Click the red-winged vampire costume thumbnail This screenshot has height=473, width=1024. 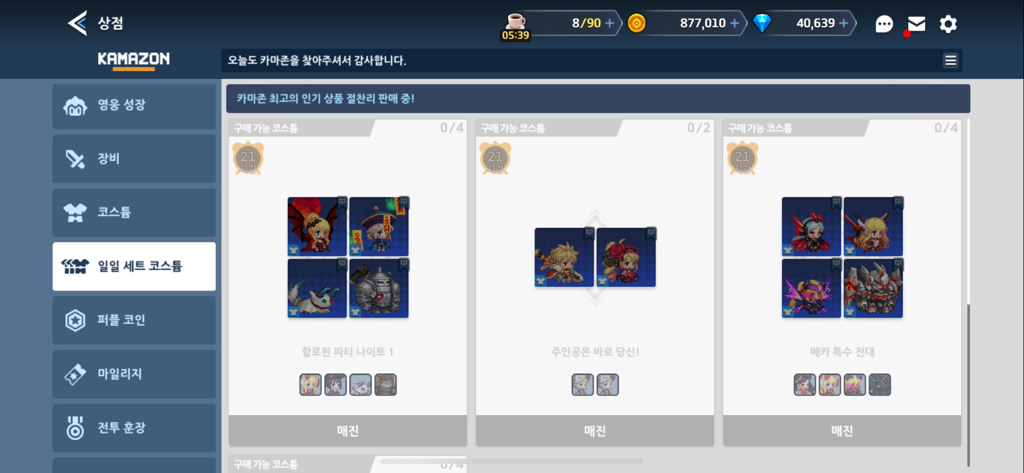pos(317,226)
